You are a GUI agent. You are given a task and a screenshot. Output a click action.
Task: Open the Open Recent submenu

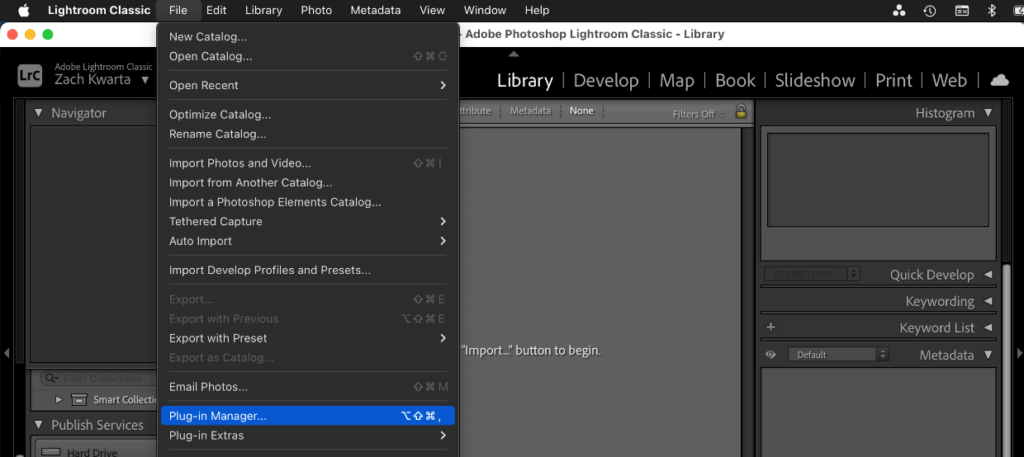(308, 86)
